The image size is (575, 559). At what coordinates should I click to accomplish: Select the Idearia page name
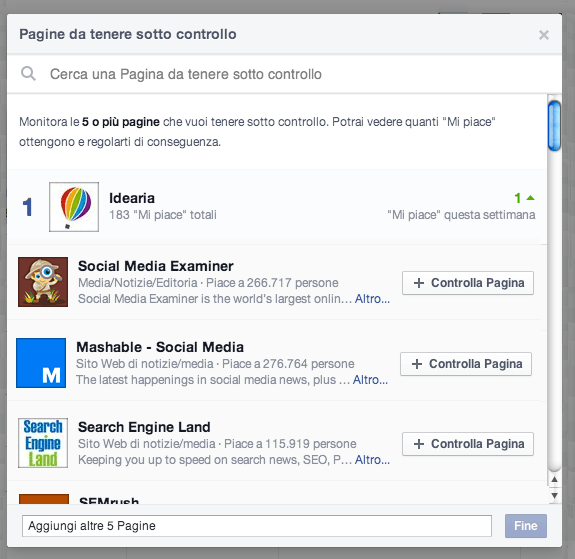(x=132, y=198)
